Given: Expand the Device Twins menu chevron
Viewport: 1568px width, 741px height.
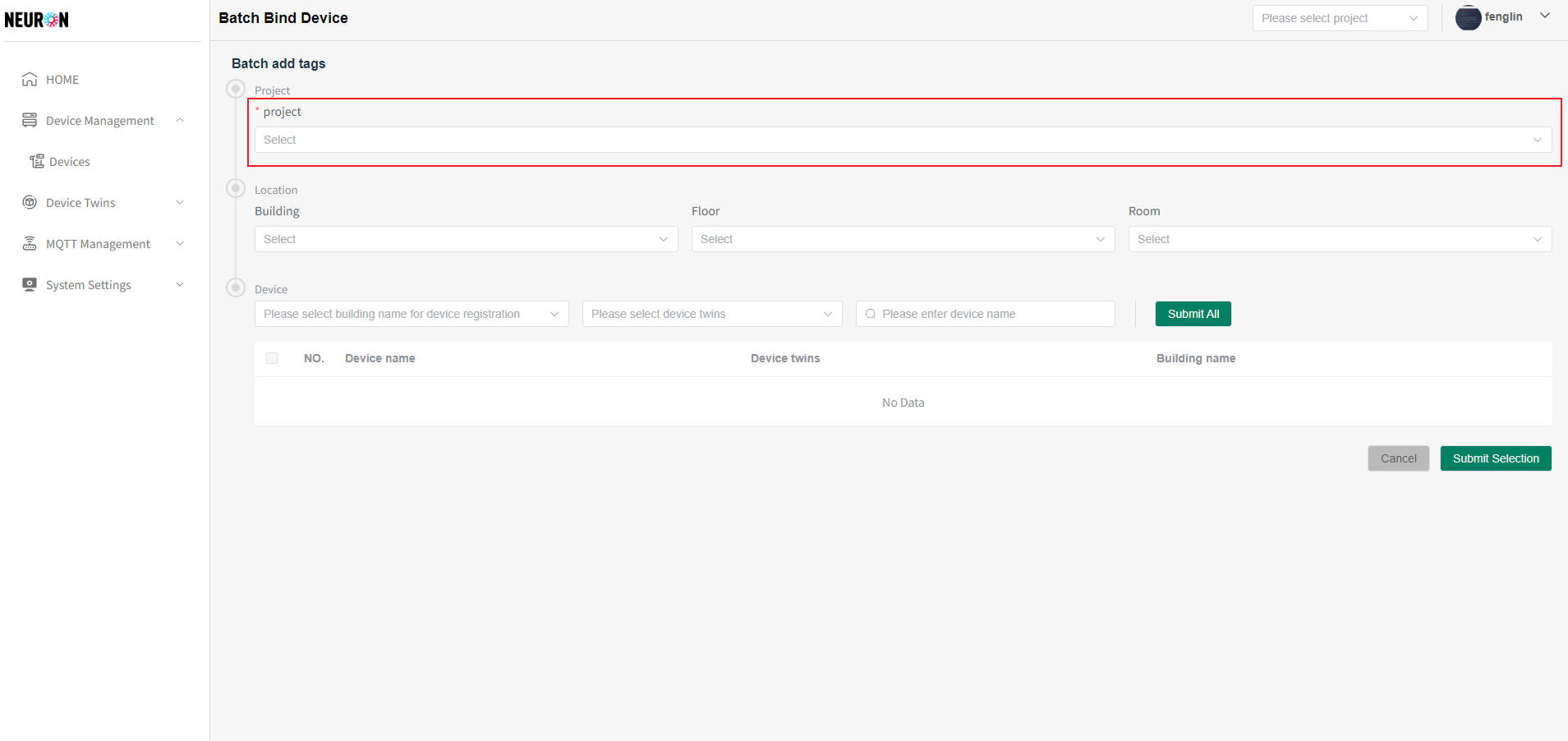Looking at the screenshot, I should (180, 202).
